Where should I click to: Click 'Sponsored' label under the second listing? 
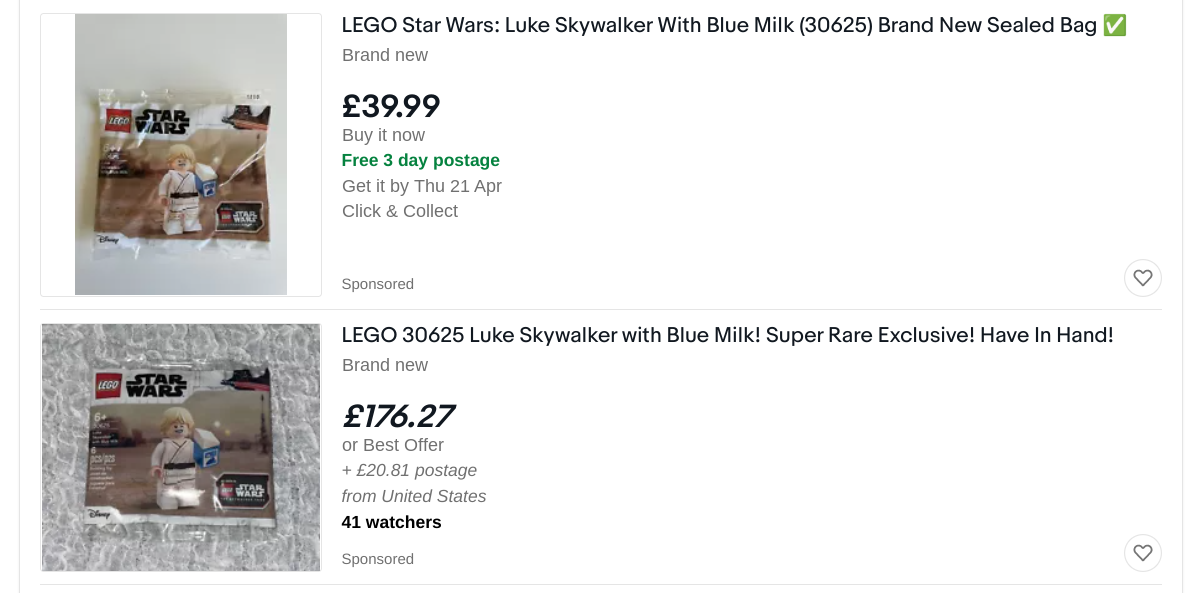pyautogui.click(x=378, y=559)
